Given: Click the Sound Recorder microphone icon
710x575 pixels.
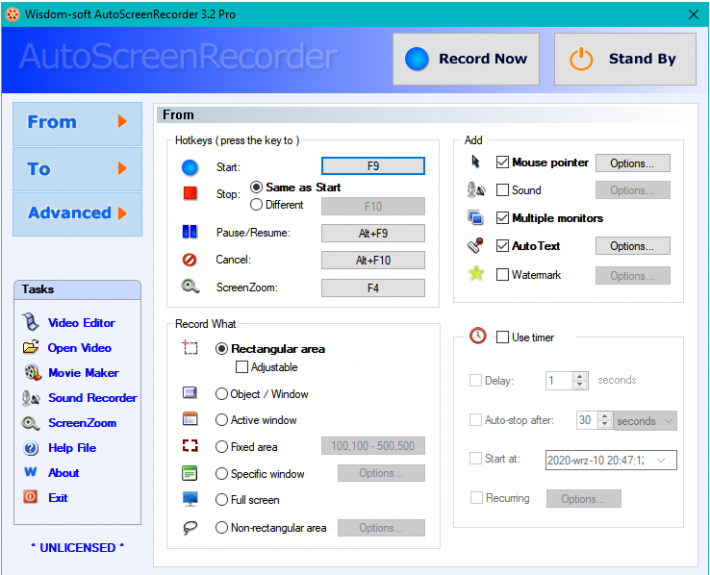Looking at the screenshot, I should 31,398.
